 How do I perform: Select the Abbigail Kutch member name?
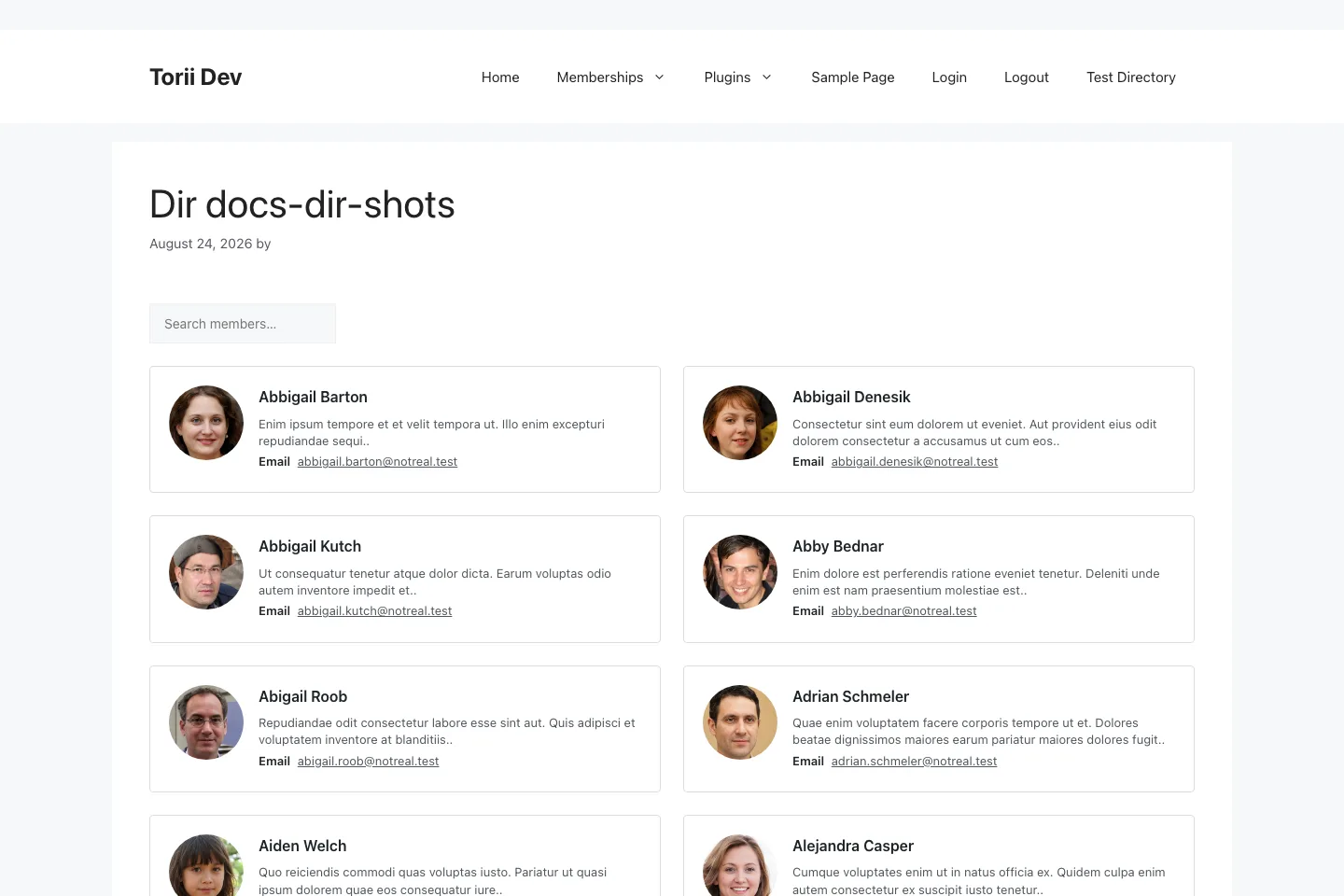coord(310,546)
